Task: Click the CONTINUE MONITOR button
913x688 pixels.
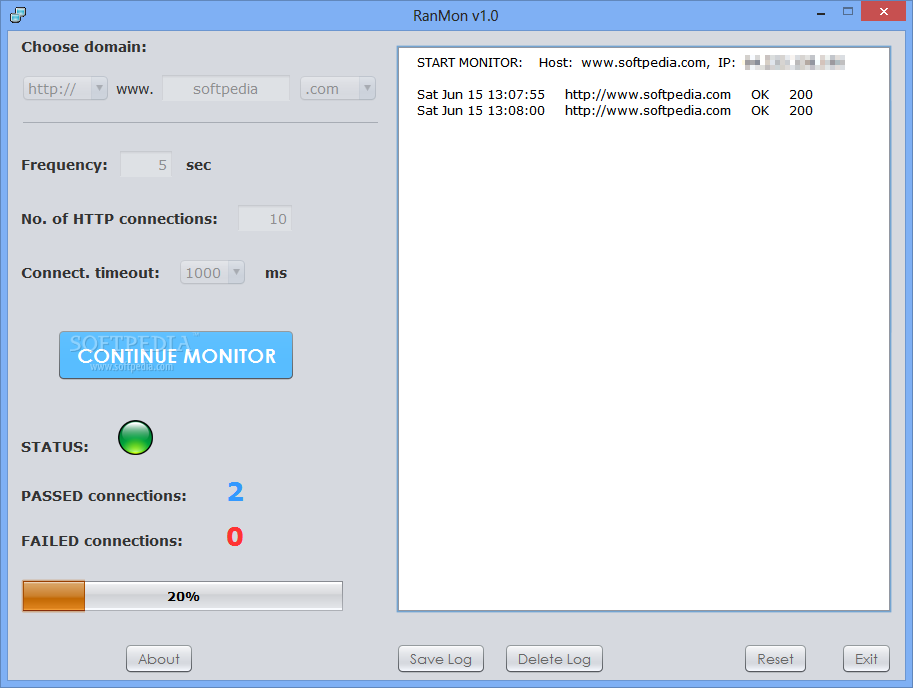Action: coord(176,355)
